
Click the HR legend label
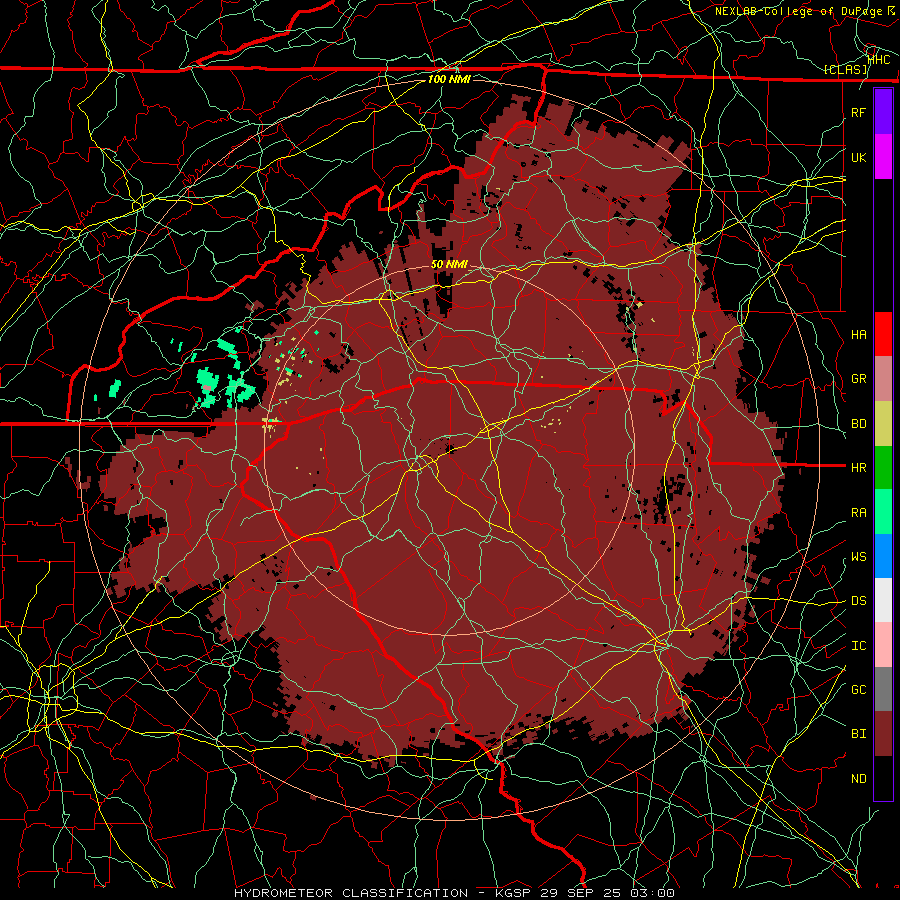[x=858, y=468]
